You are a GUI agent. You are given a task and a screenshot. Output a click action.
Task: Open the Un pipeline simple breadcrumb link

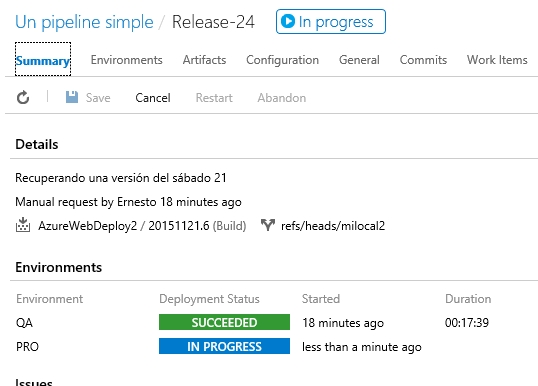[x=84, y=22]
